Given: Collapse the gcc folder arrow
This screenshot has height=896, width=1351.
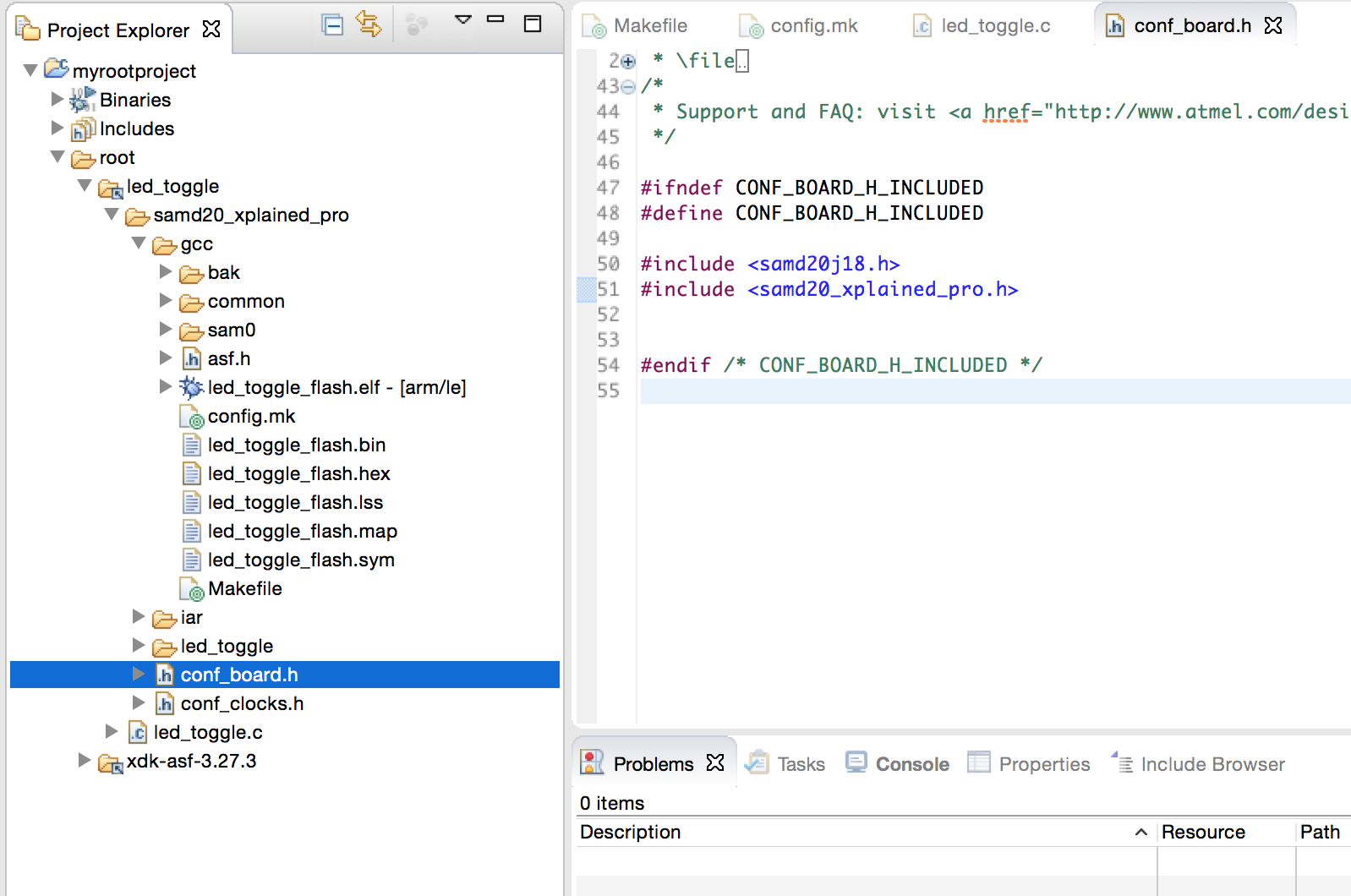Looking at the screenshot, I should [x=139, y=243].
